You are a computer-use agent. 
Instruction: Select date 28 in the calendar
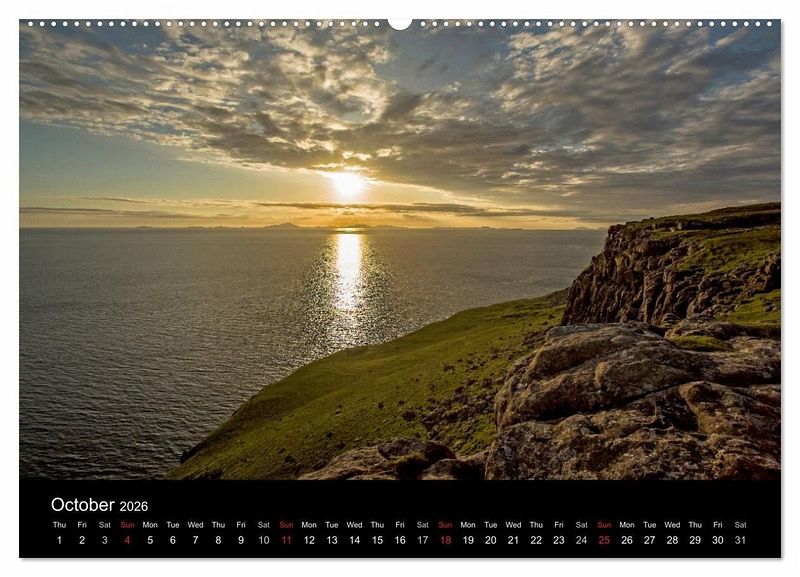(x=672, y=540)
